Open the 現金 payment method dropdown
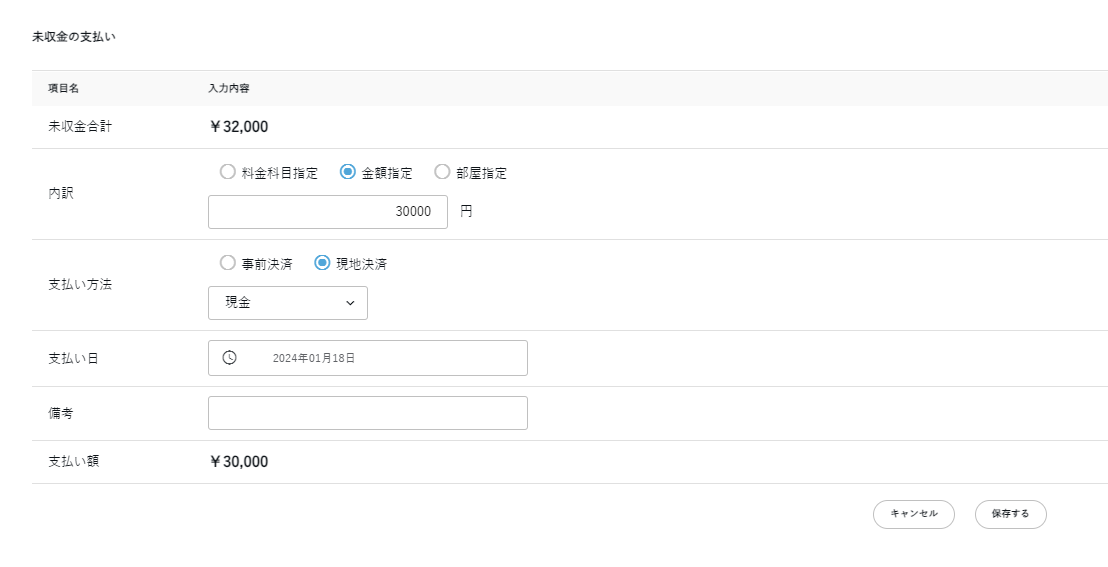This screenshot has height=567, width=1108. (288, 303)
